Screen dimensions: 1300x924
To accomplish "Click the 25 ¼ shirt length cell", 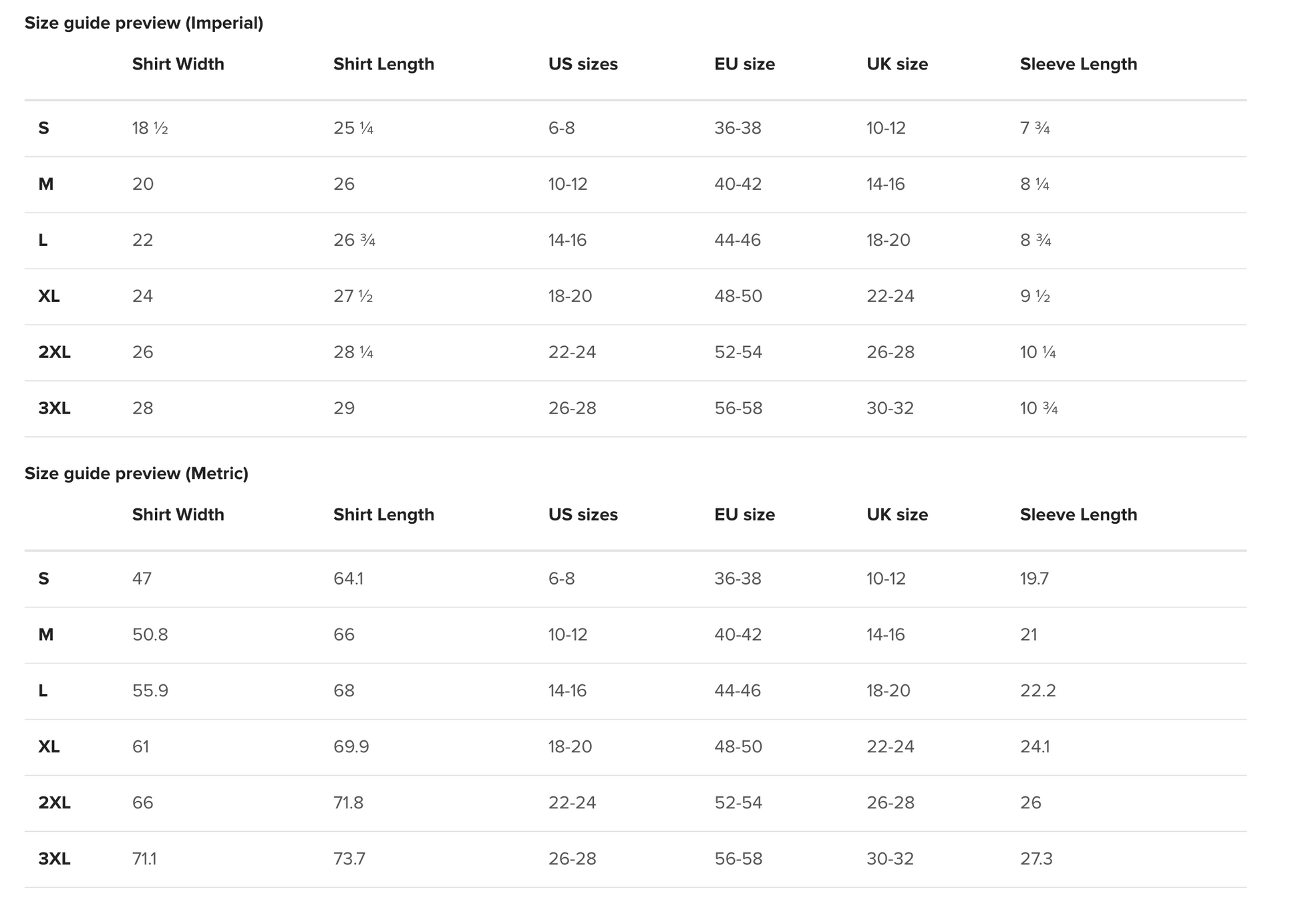I will click(353, 128).
